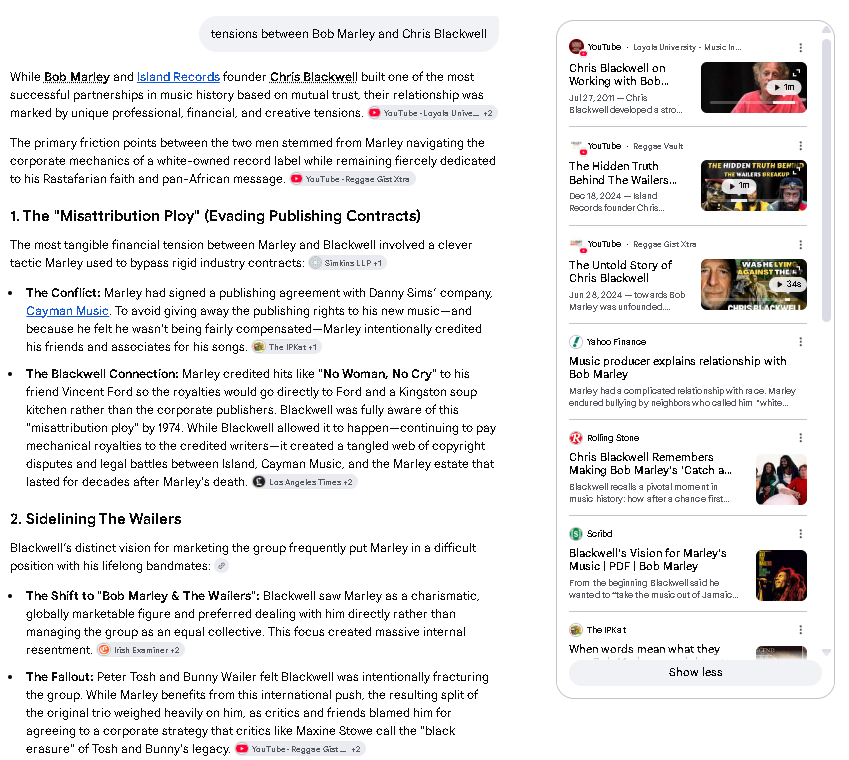The image size is (849, 760).
Task: Click the Loyola University video progress bar
Action: point(753,102)
